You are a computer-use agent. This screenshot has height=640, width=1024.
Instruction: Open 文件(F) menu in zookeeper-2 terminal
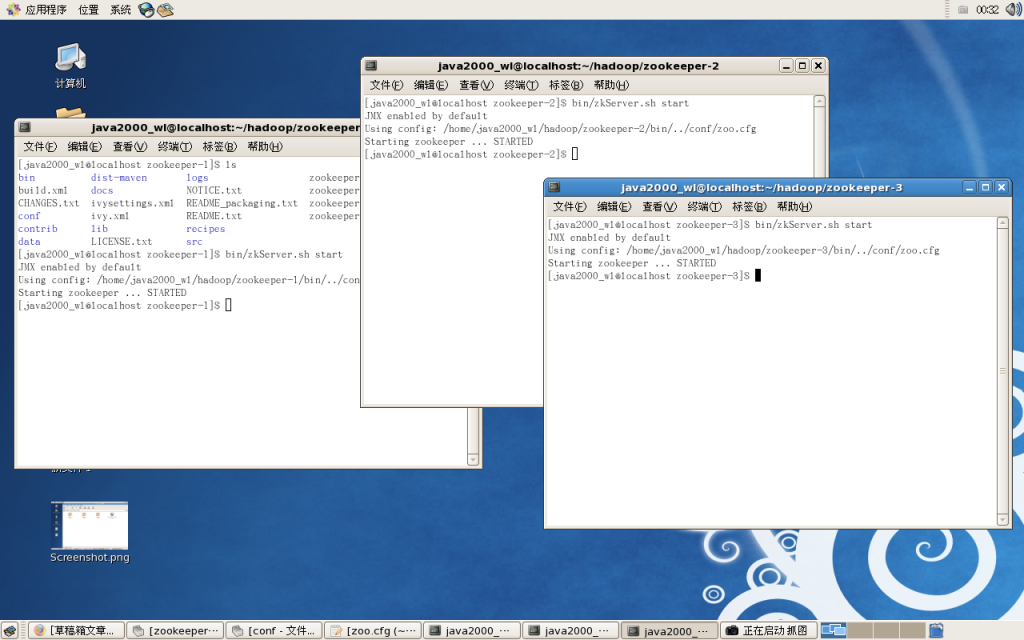click(x=387, y=85)
